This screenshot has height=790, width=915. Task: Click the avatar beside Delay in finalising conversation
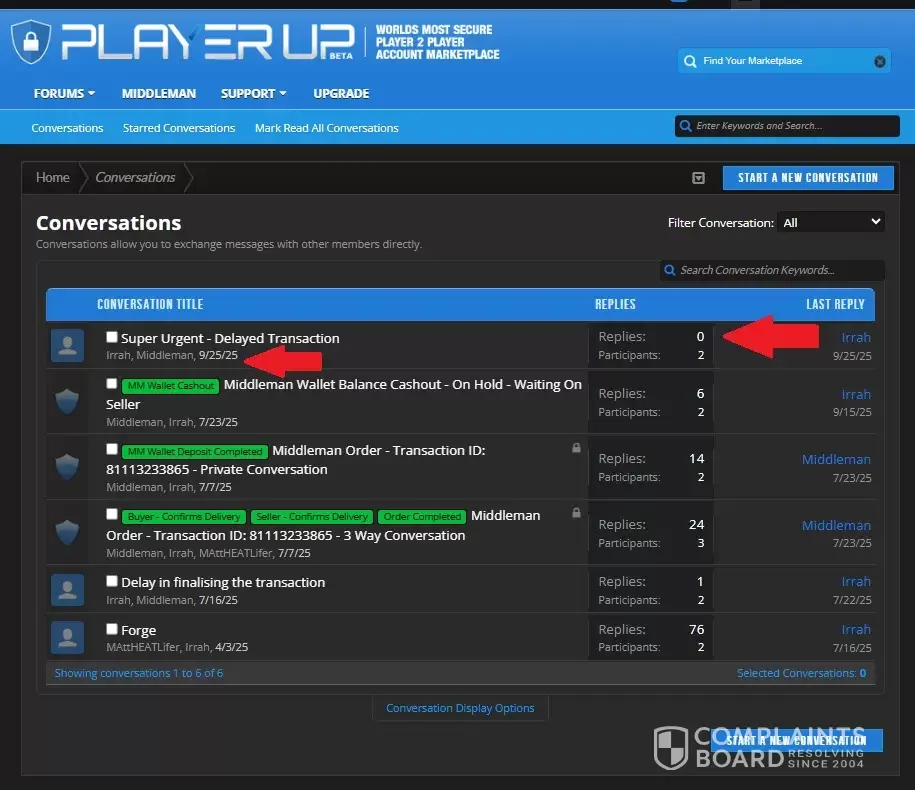pos(67,590)
